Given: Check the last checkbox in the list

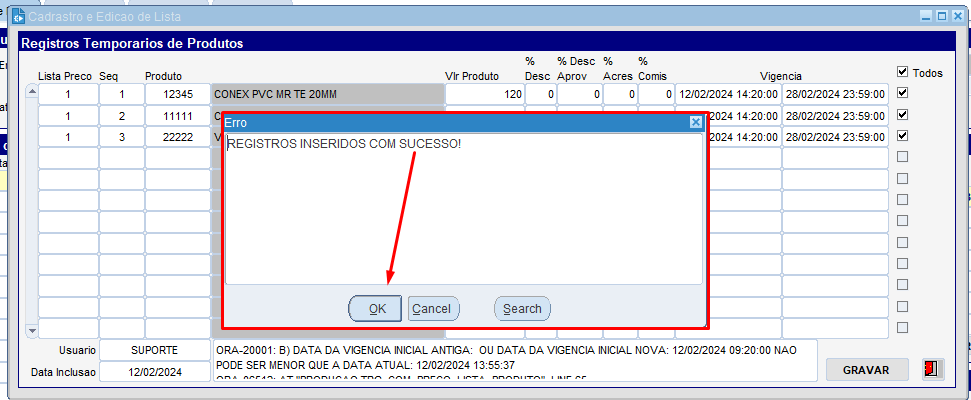Looking at the screenshot, I should (902, 327).
